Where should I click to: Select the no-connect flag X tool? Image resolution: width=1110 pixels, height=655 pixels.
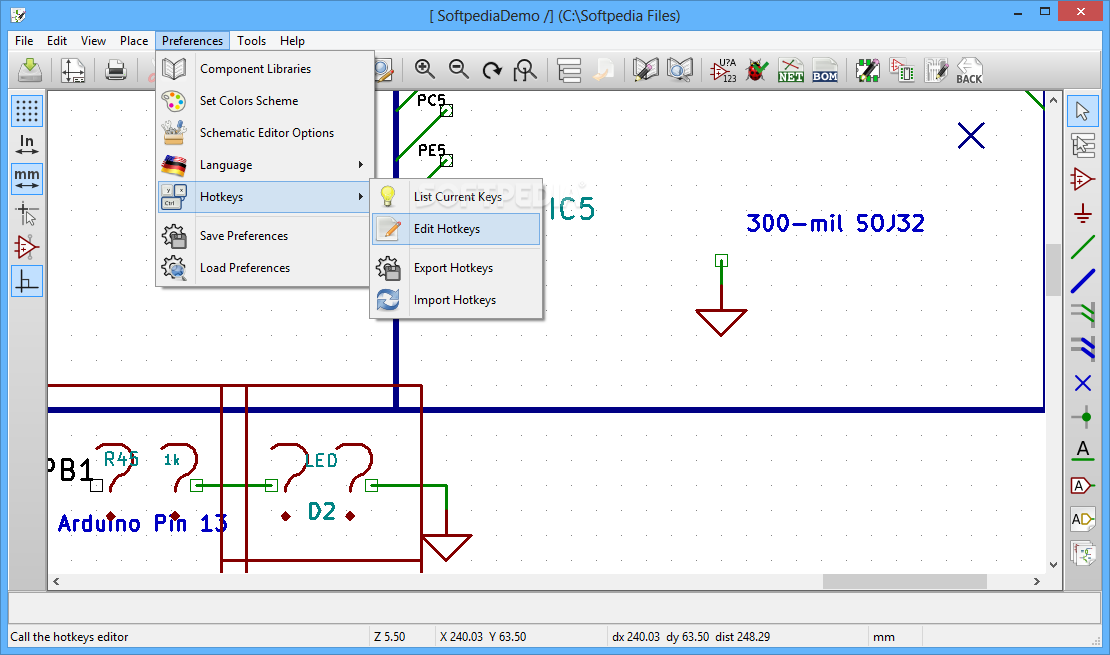1082,383
